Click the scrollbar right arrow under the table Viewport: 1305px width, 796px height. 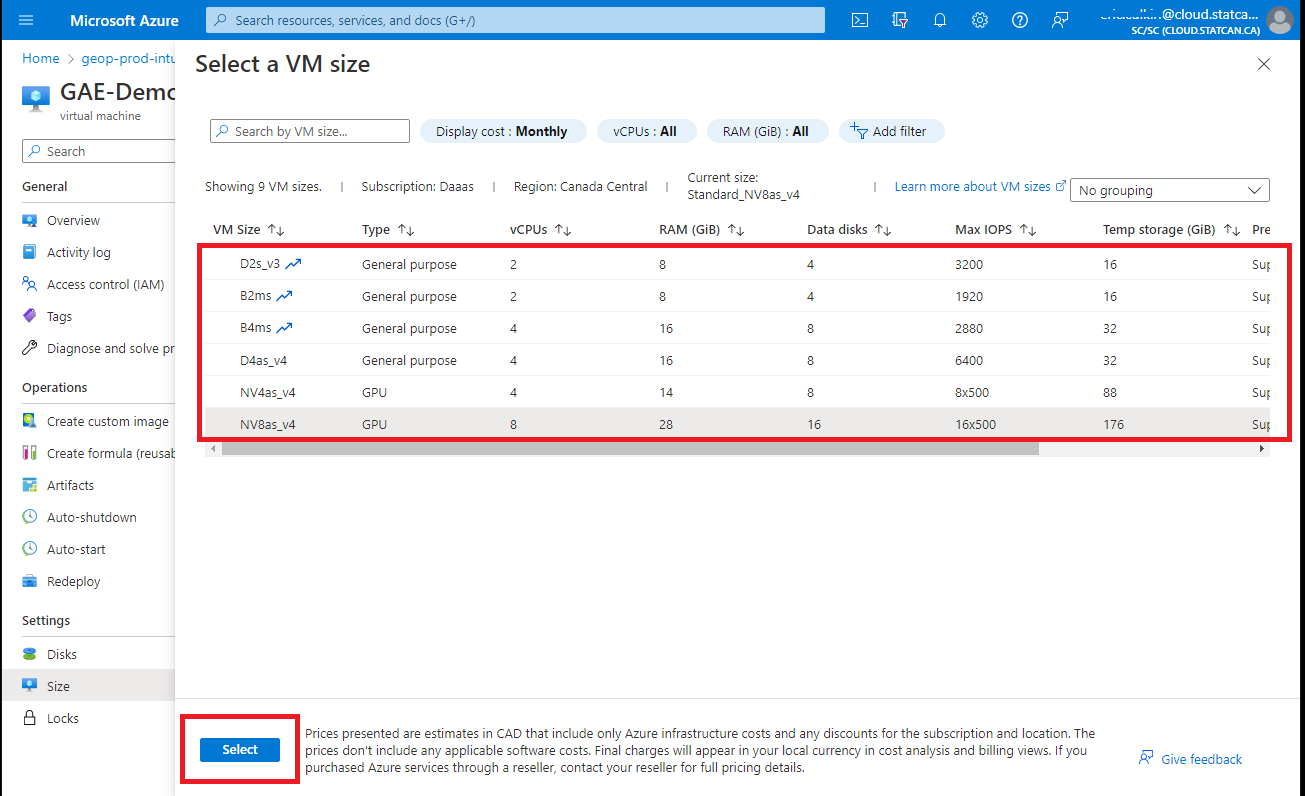(x=1262, y=449)
